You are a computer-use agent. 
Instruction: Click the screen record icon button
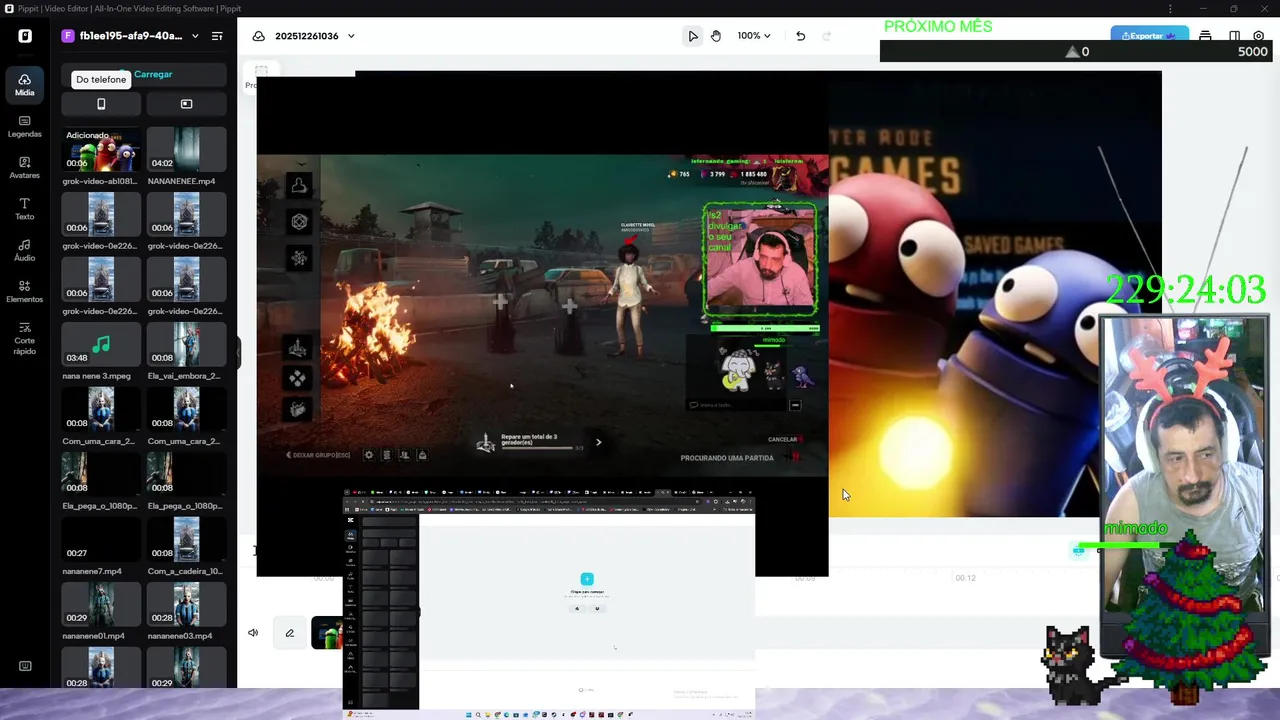(186, 104)
